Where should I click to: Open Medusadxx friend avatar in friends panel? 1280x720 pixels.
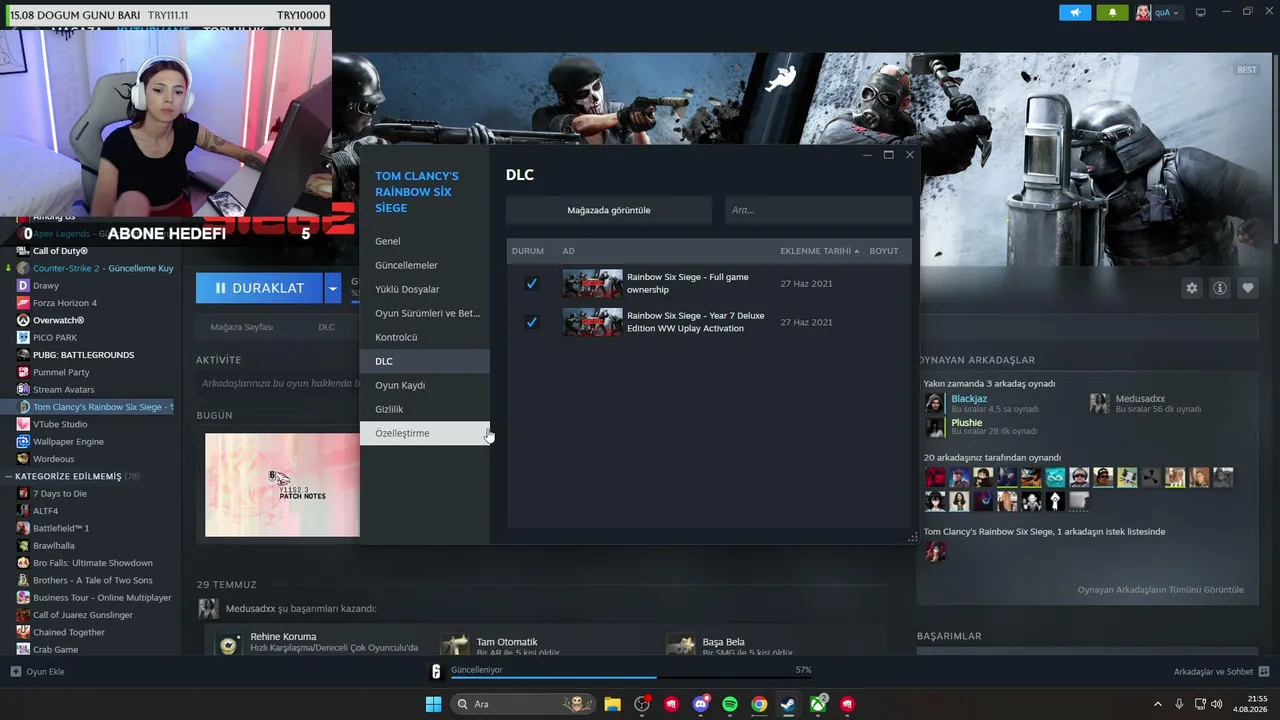click(x=1099, y=403)
